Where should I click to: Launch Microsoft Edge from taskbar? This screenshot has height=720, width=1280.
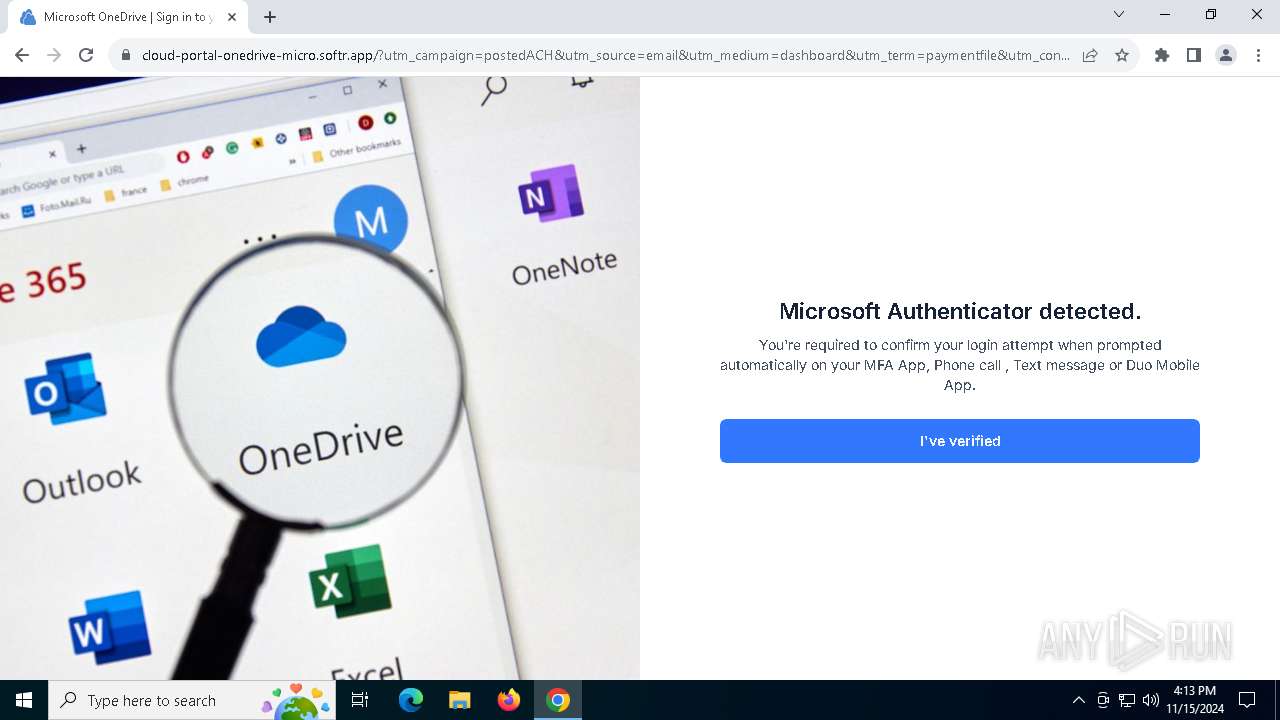click(x=411, y=700)
